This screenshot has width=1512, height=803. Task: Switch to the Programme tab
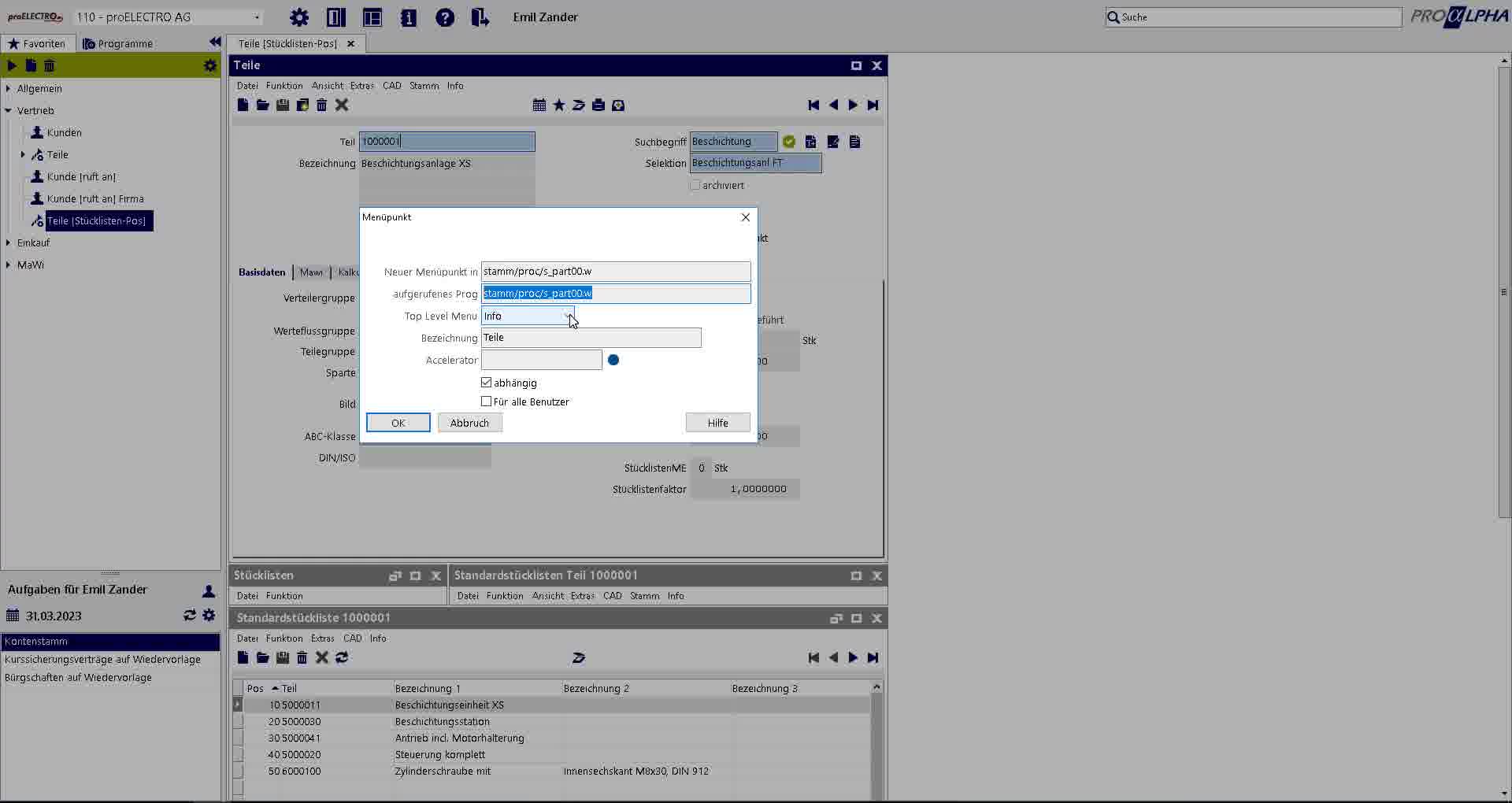click(118, 43)
